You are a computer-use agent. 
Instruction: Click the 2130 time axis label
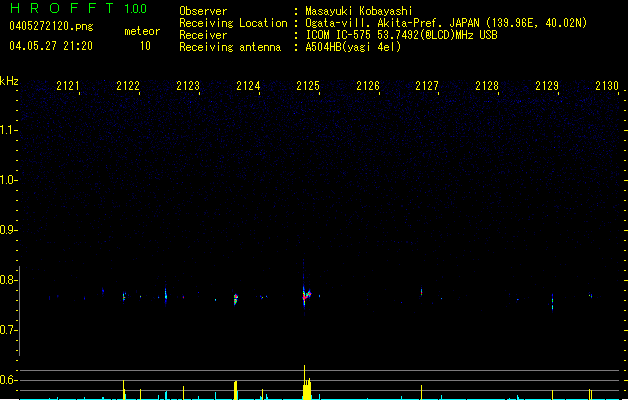607,86
